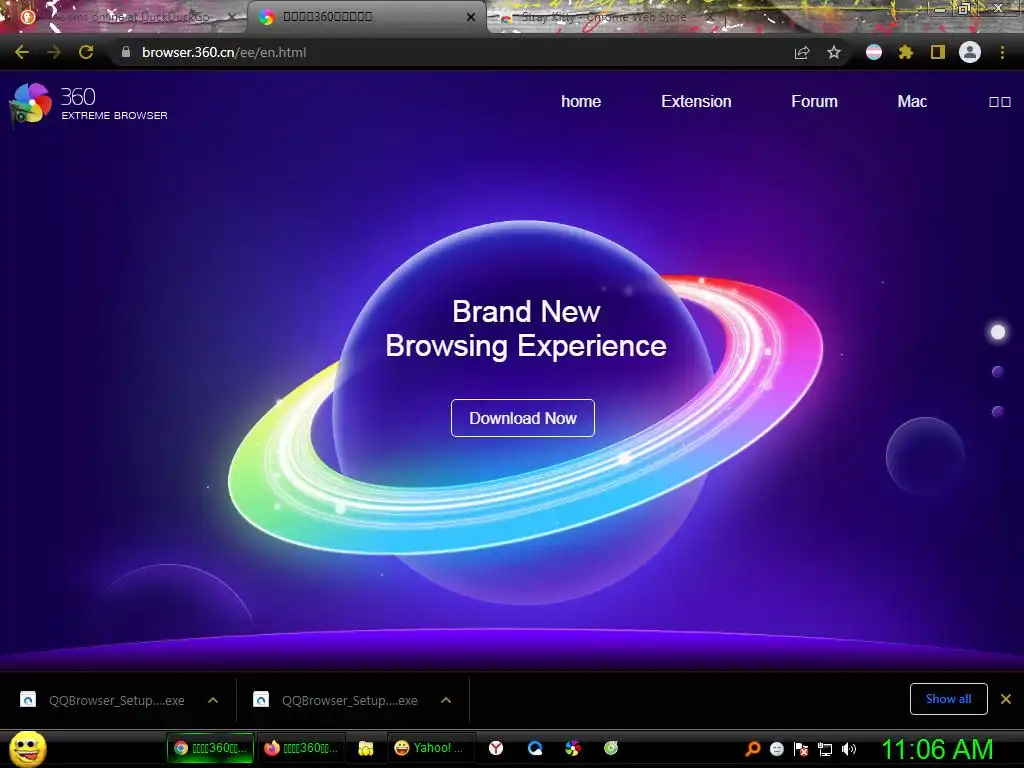Open the Extensions puzzle menu

[905, 52]
